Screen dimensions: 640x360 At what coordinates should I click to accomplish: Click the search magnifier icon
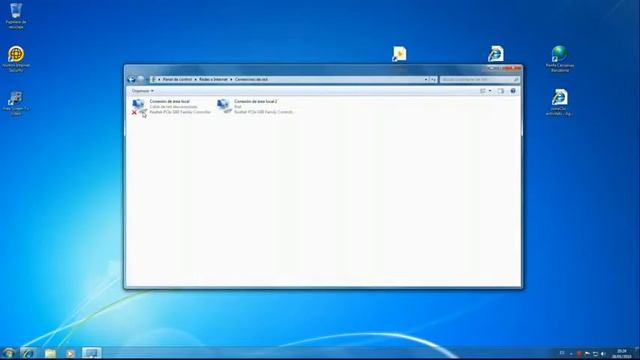click(x=516, y=80)
